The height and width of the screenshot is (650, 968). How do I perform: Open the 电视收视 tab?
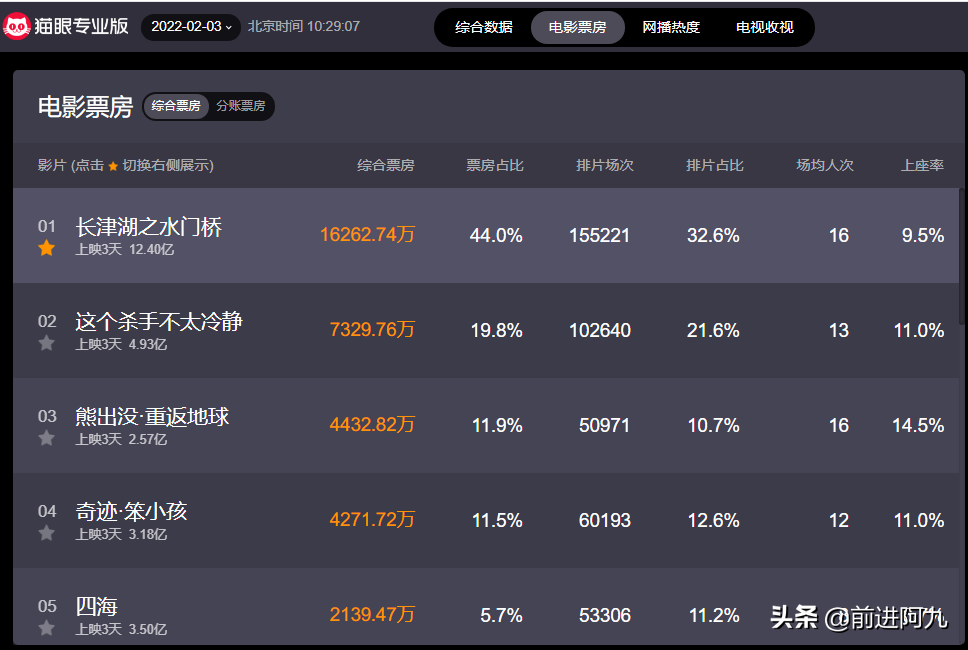point(765,27)
